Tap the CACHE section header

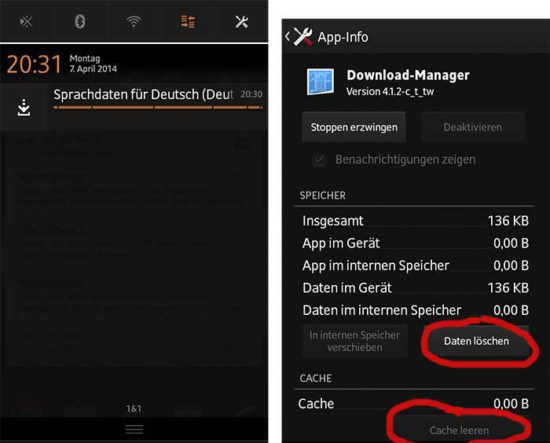tap(316, 378)
